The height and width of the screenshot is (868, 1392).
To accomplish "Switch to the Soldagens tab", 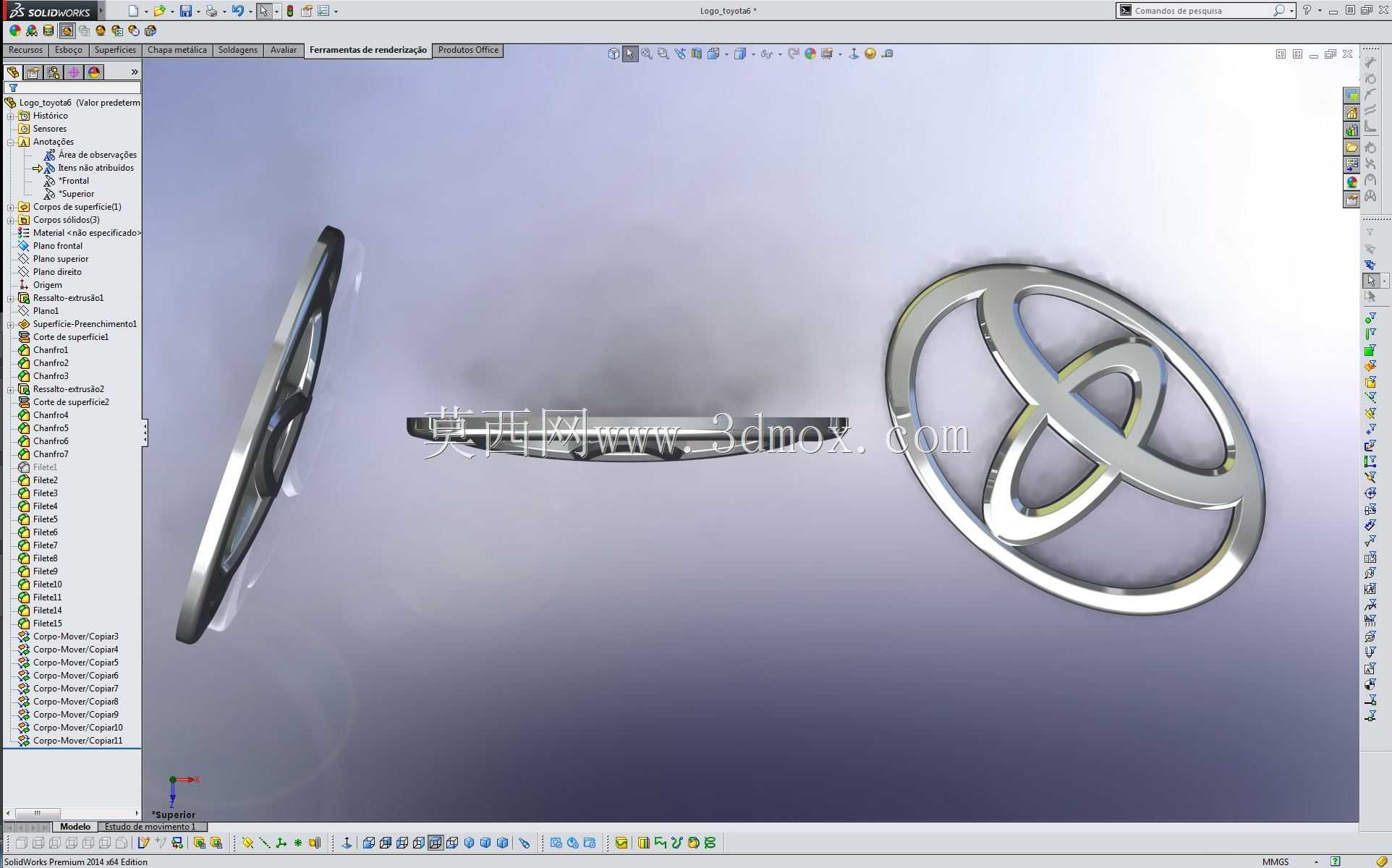I will 238,50.
